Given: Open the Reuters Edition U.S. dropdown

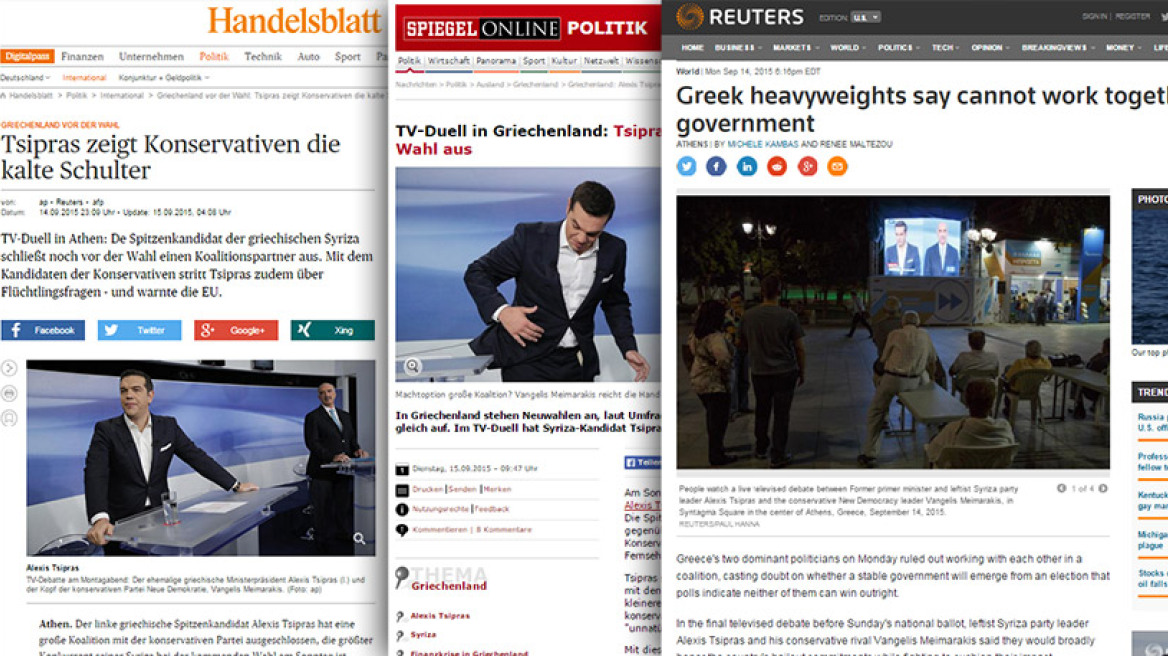Looking at the screenshot, I should [866, 17].
